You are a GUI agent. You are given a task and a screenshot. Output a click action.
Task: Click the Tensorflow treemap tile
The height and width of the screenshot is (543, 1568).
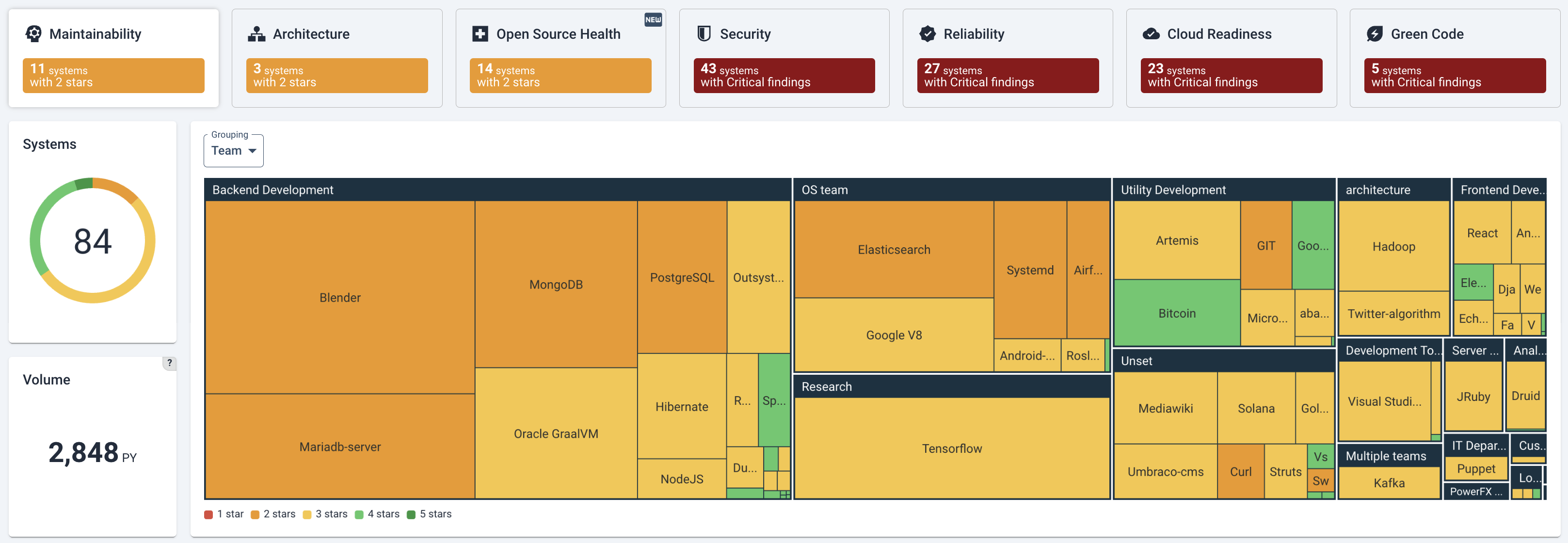click(x=951, y=448)
